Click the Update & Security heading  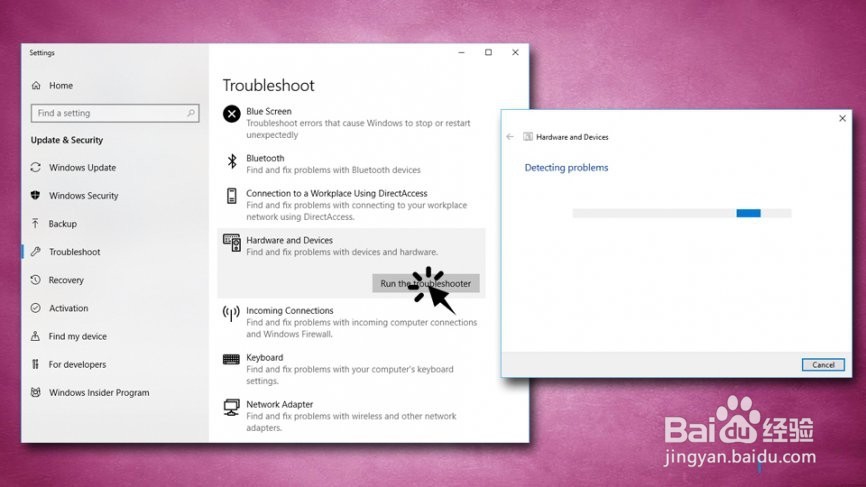click(67, 140)
